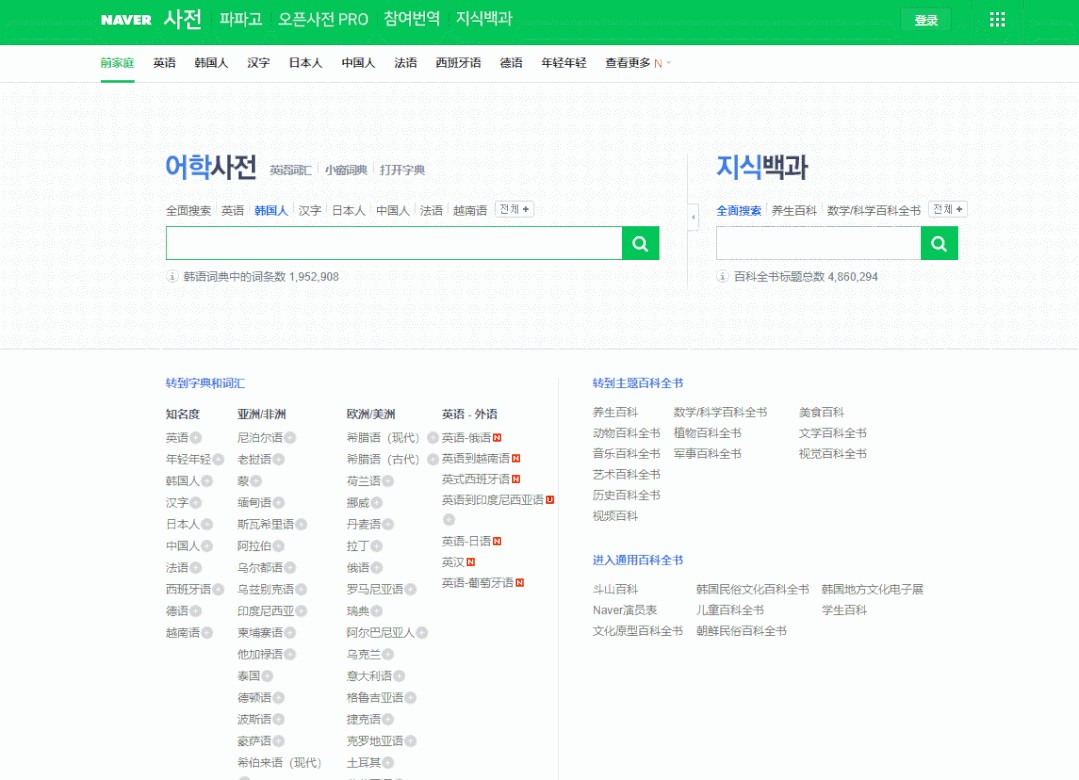Select the 파파고 item in top header

click(240, 20)
